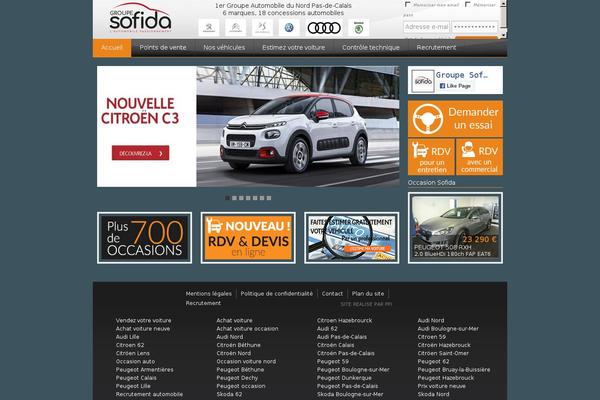Click the up arrow of login box scrollbar

(x=504, y=3)
